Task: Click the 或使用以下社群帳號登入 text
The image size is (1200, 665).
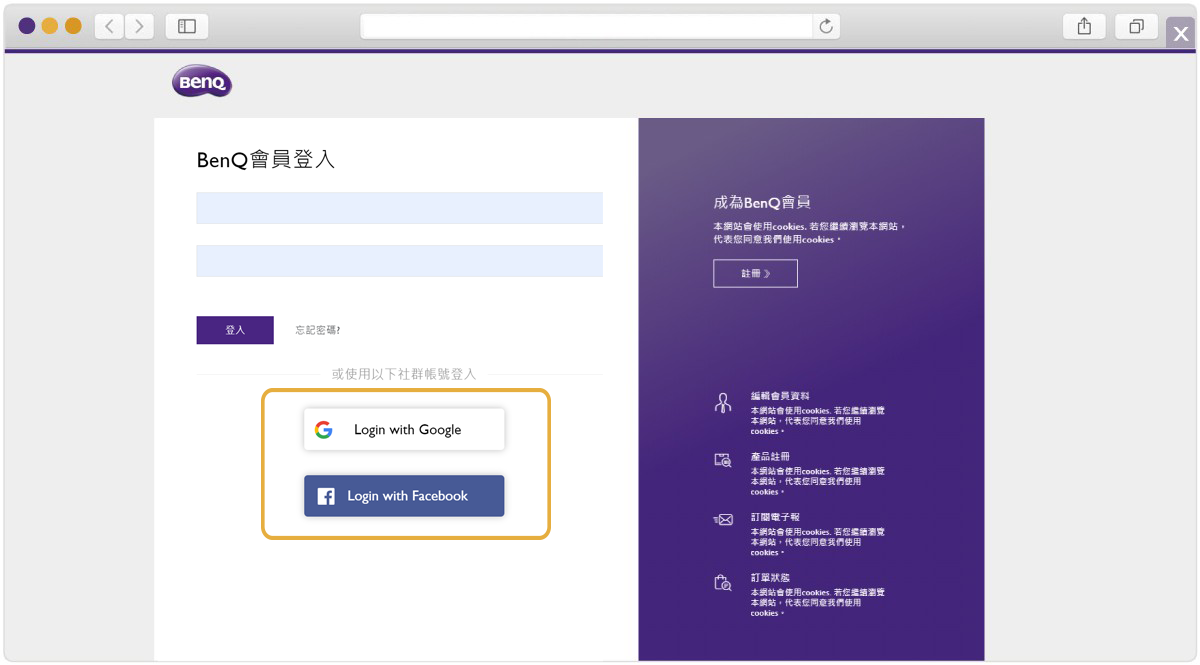Action: (404, 374)
